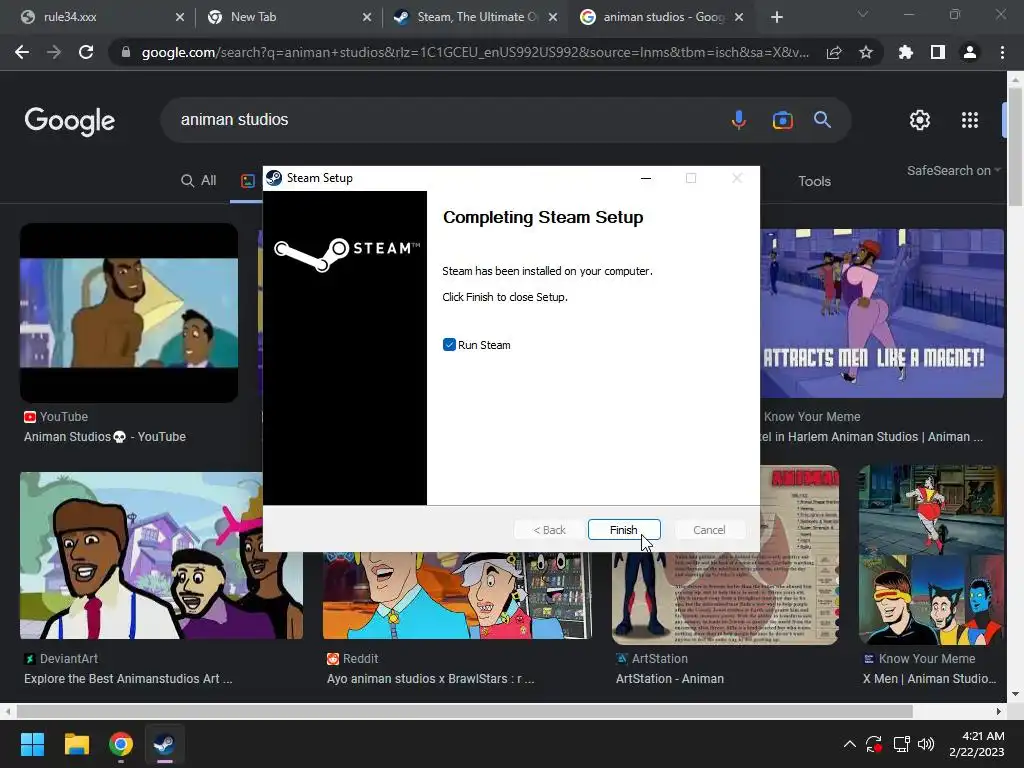Screen dimensions: 1024x768
Task: Open Chrome extensions puzzle icon
Action: pos(905,52)
